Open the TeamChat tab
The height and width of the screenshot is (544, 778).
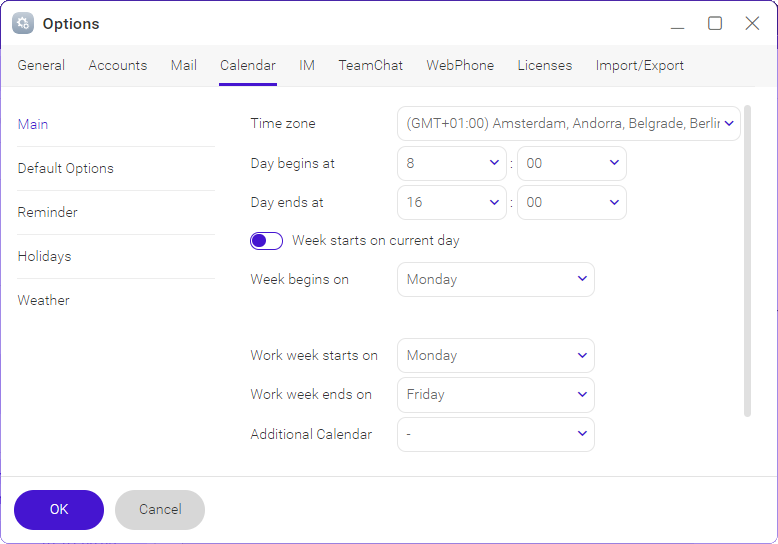(371, 66)
